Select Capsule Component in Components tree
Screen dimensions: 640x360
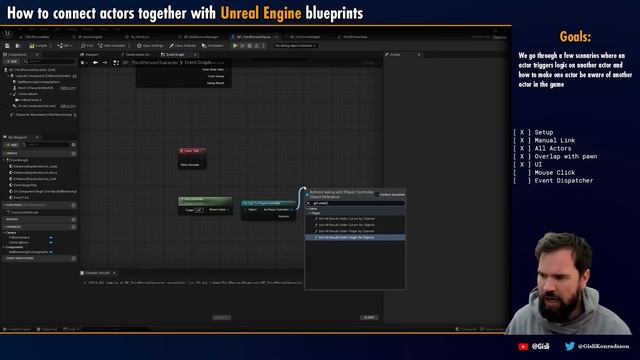[43, 76]
